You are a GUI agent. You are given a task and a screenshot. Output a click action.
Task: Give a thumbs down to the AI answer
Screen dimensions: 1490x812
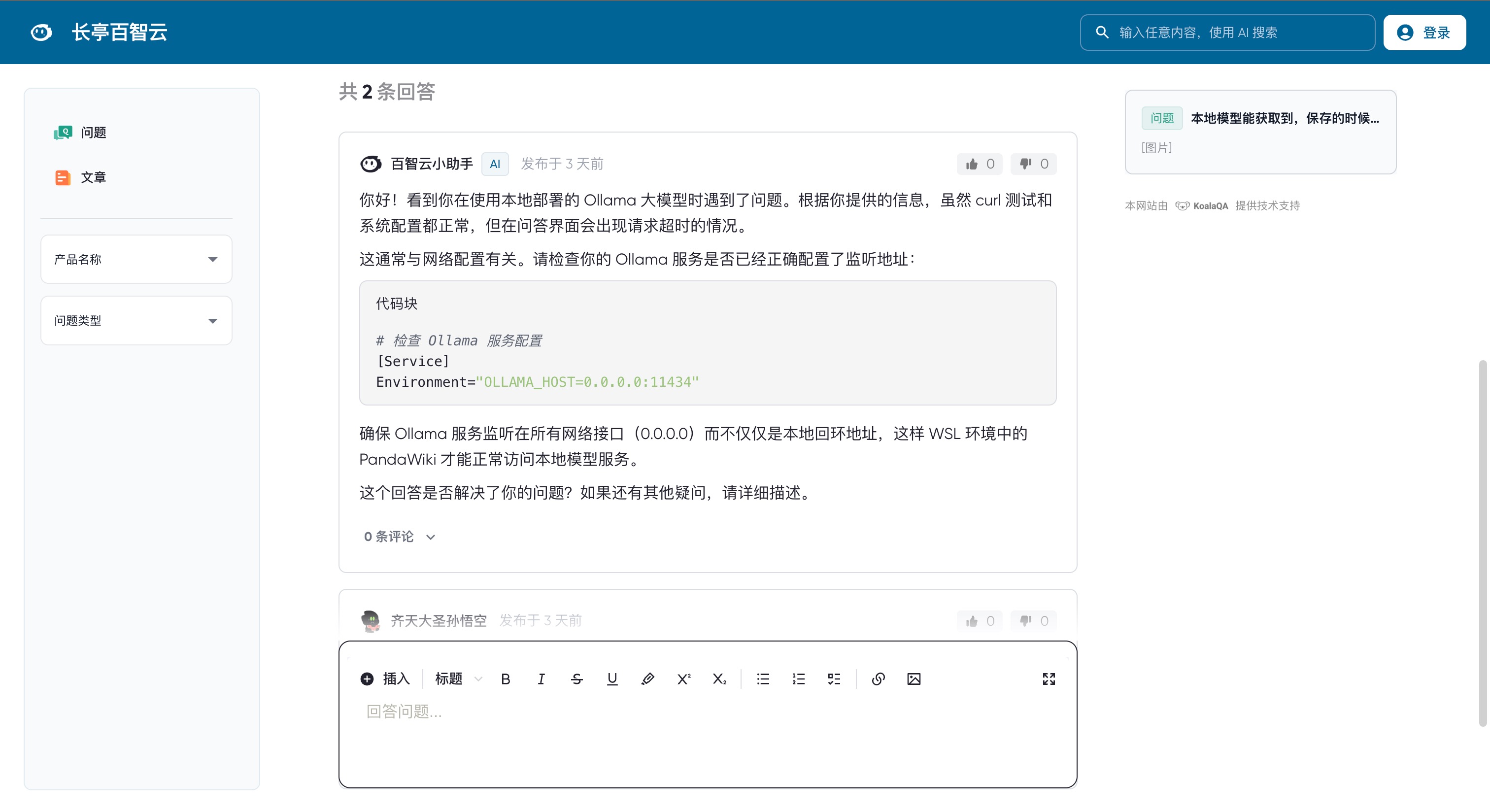[x=1033, y=164]
